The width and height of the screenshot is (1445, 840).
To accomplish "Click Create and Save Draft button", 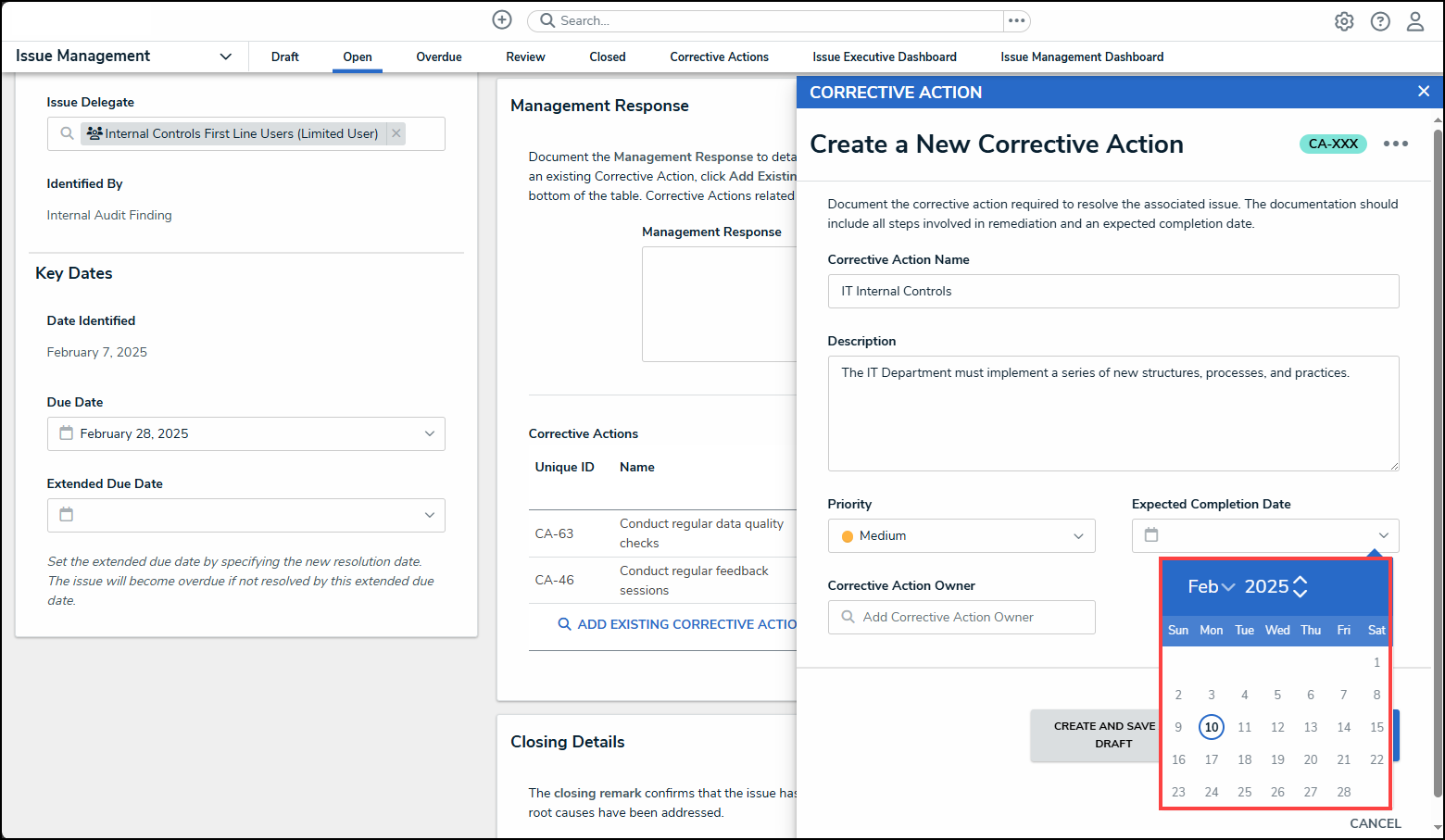I will pos(1103,735).
